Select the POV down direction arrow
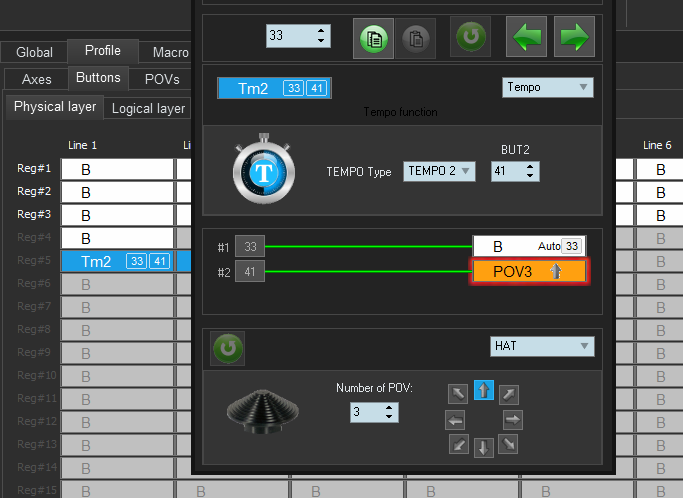The width and height of the screenshot is (683, 498). [x=484, y=448]
